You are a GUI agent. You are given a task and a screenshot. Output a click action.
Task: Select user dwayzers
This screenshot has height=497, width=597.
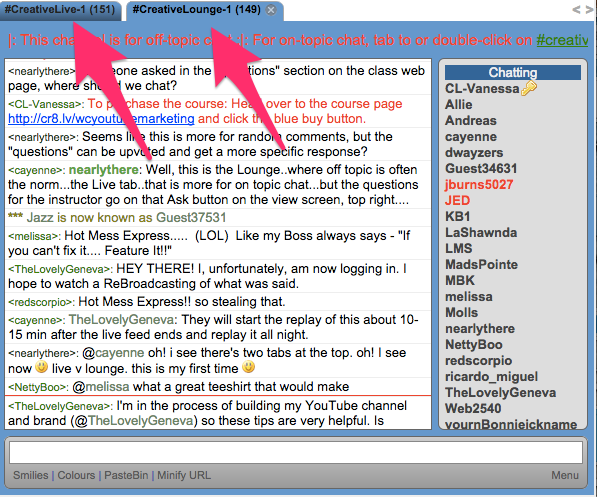[x=474, y=153]
